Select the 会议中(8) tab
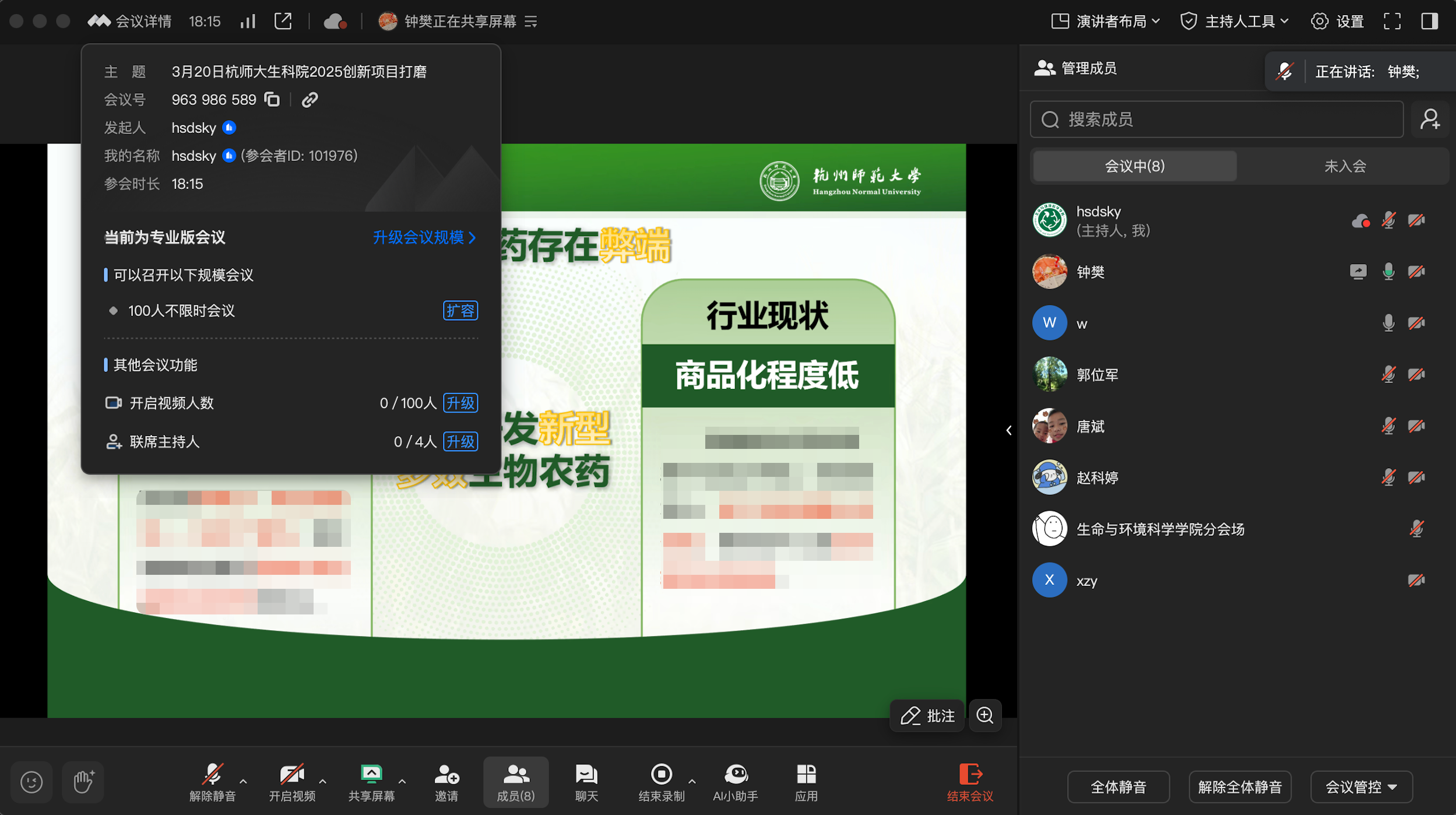 click(x=1134, y=166)
